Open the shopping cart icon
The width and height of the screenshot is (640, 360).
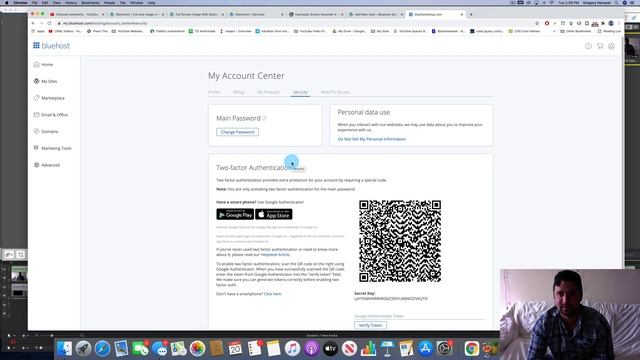click(600, 46)
